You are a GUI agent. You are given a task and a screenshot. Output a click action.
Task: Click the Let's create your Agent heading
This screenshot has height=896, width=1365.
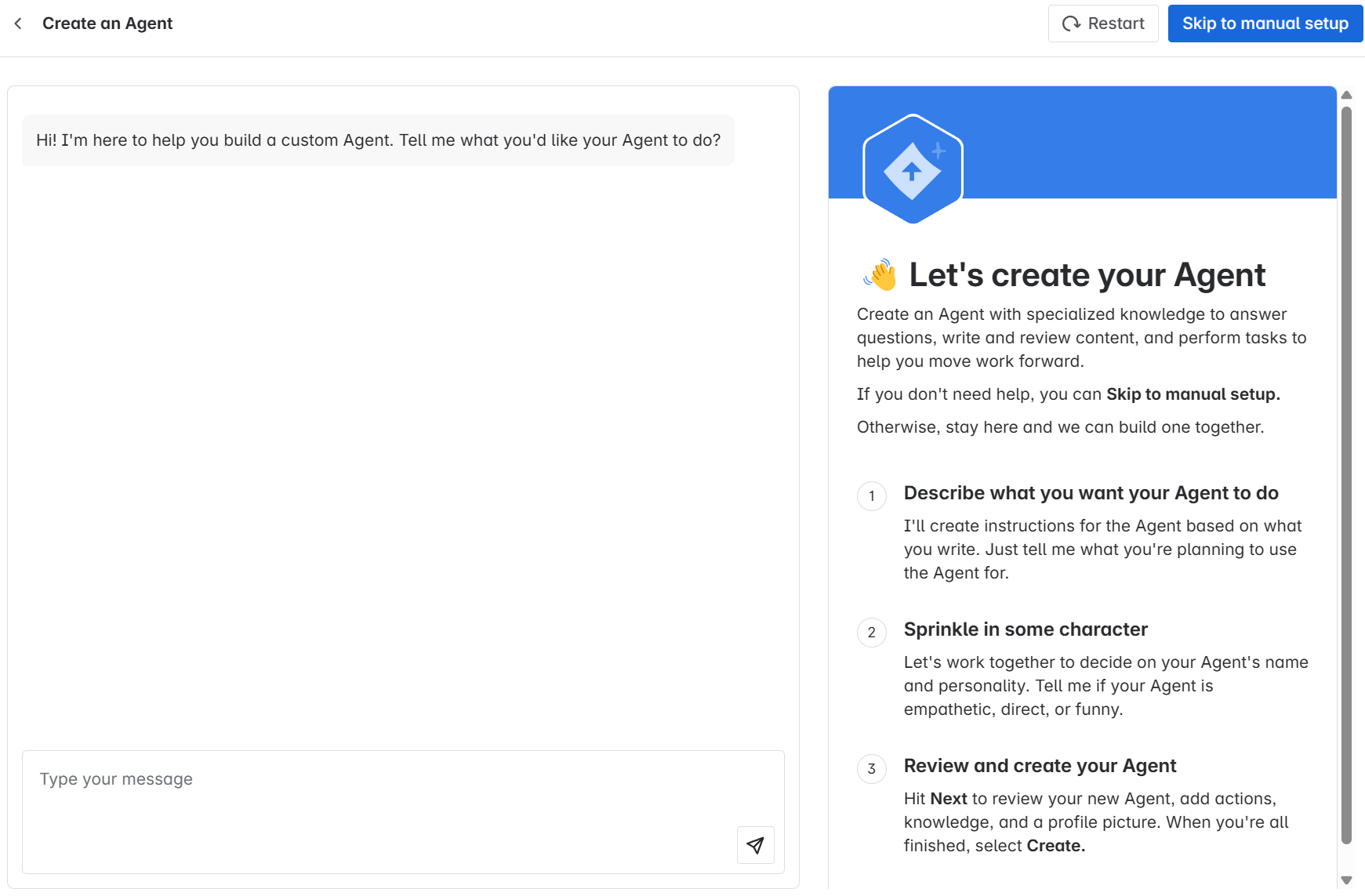[x=1087, y=275]
